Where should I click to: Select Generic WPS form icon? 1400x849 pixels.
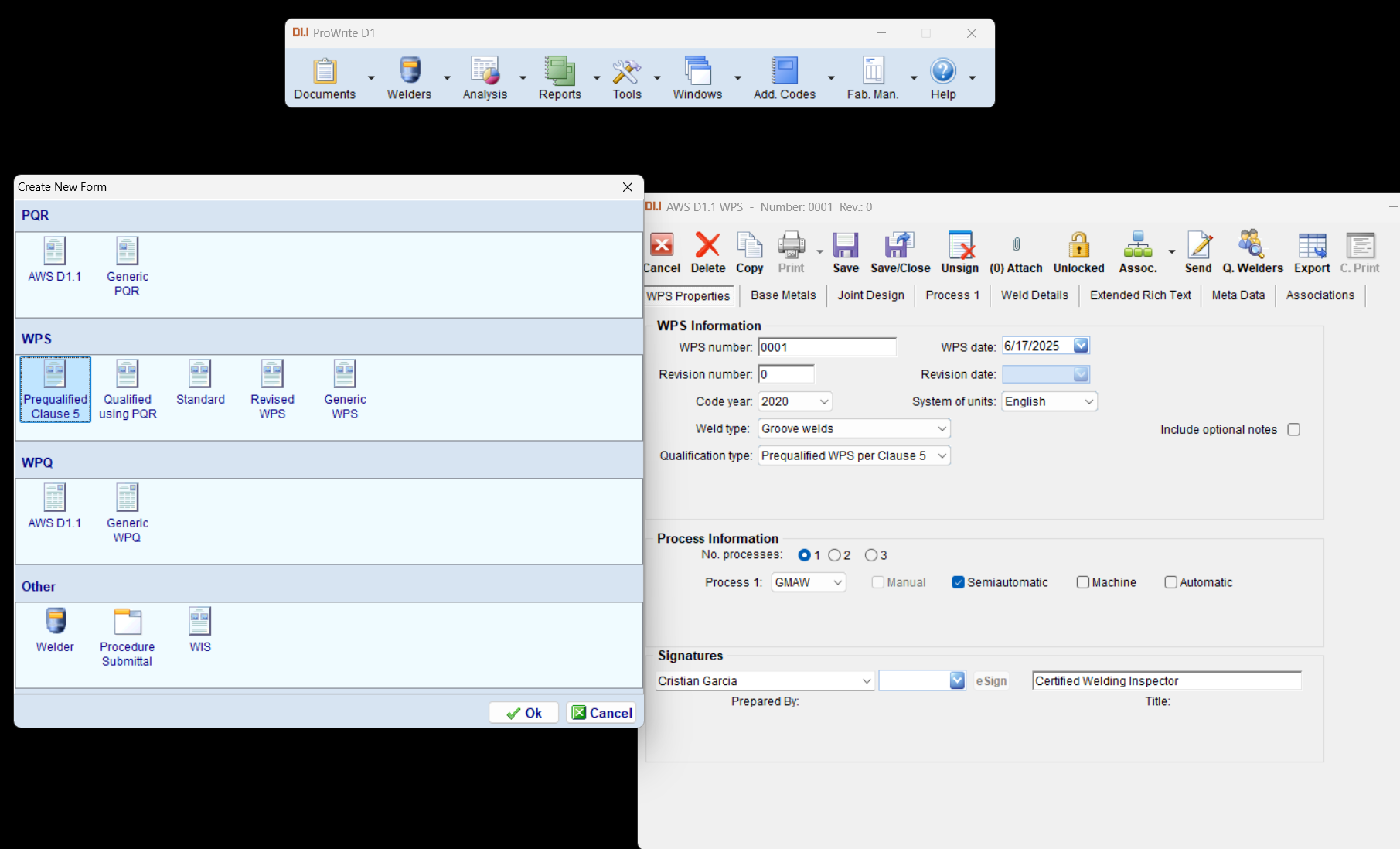[x=345, y=389]
